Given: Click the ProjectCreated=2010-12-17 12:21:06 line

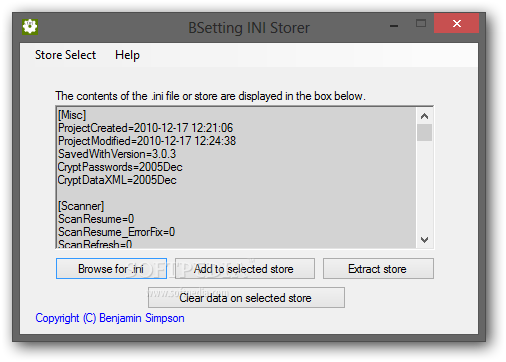Looking at the screenshot, I should coord(145,128).
